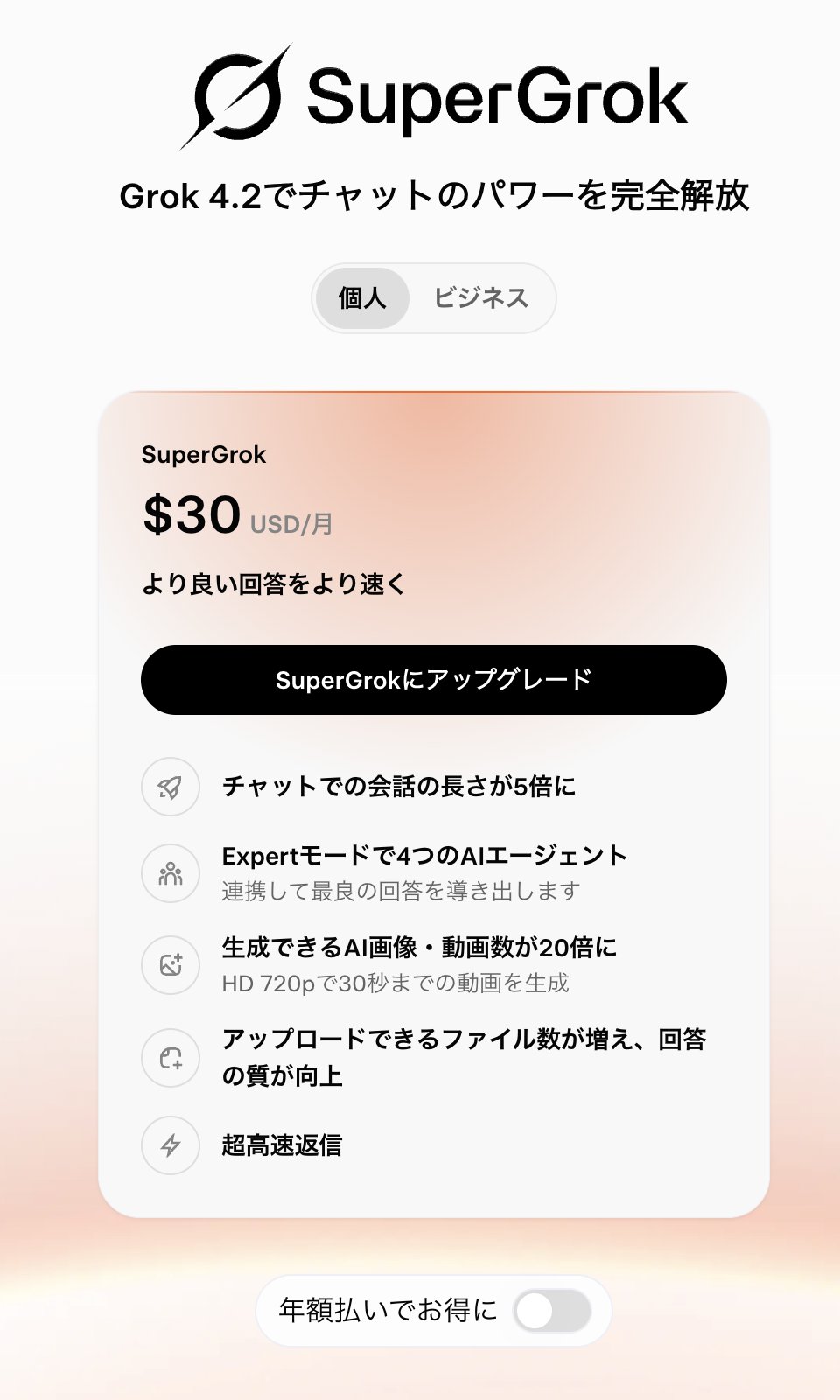Click the lightning bolt fast-reply icon
The width and height of the screenshot is (840, 1400).
click(171, 1144)
